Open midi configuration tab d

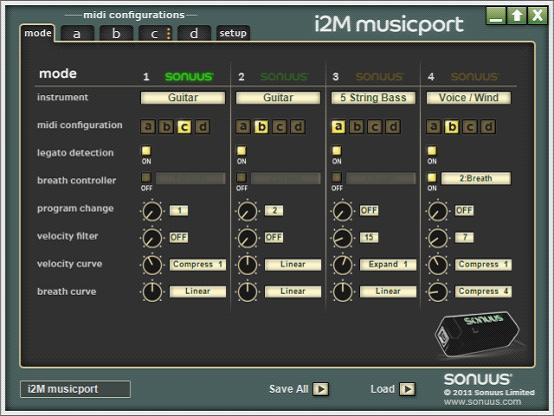(x=194, y=34)
